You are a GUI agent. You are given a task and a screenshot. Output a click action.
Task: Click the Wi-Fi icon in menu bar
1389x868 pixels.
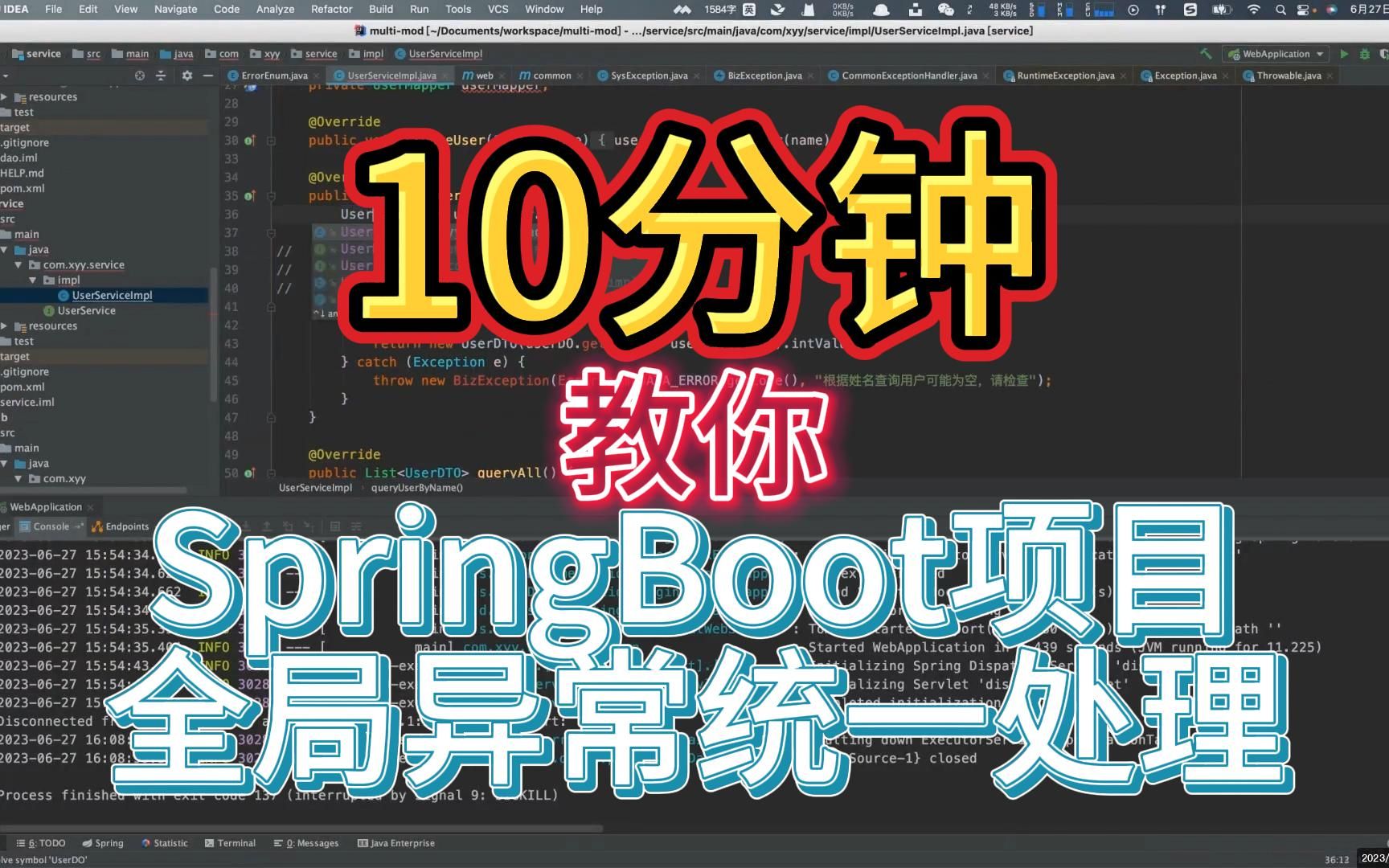(x=1253, y=10)
